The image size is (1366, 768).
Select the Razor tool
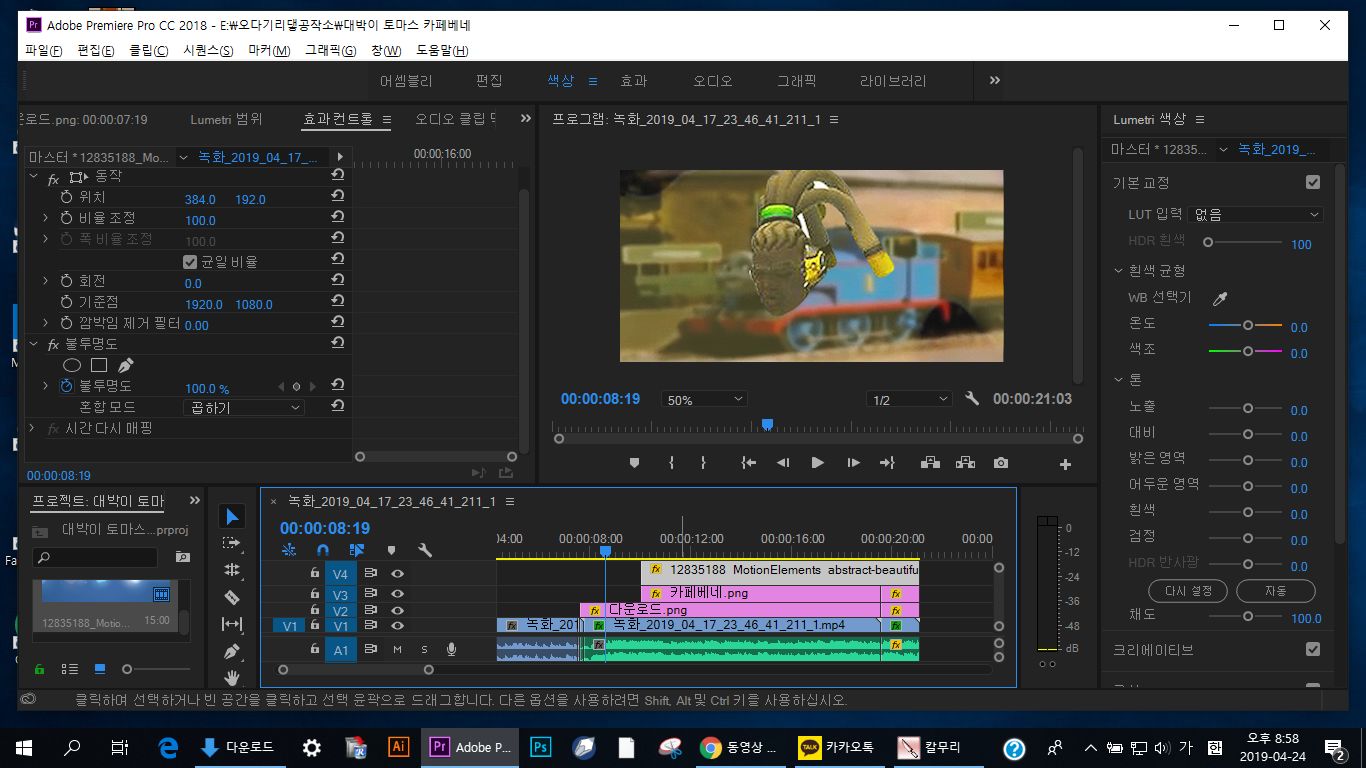tap(232, 597)
